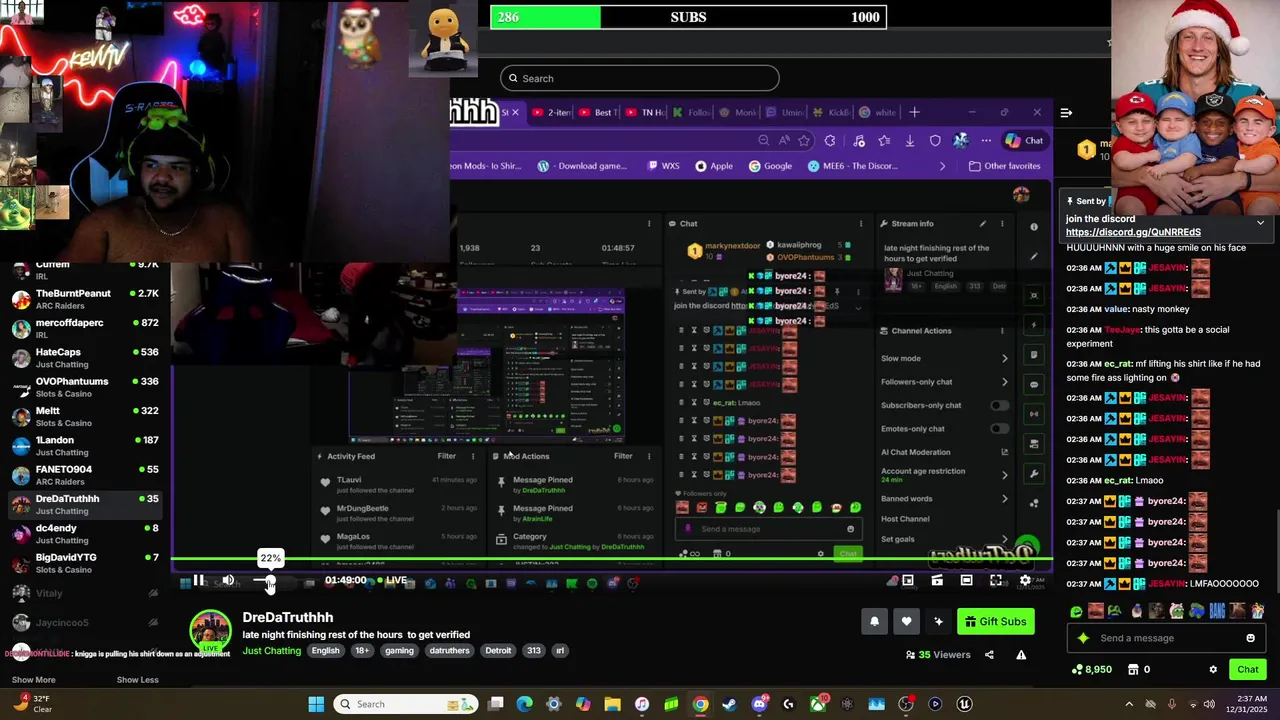This screenshot has height=720, width=1280.
Task: Click the Windows taskbar Search box
Action: click(407, 704)
